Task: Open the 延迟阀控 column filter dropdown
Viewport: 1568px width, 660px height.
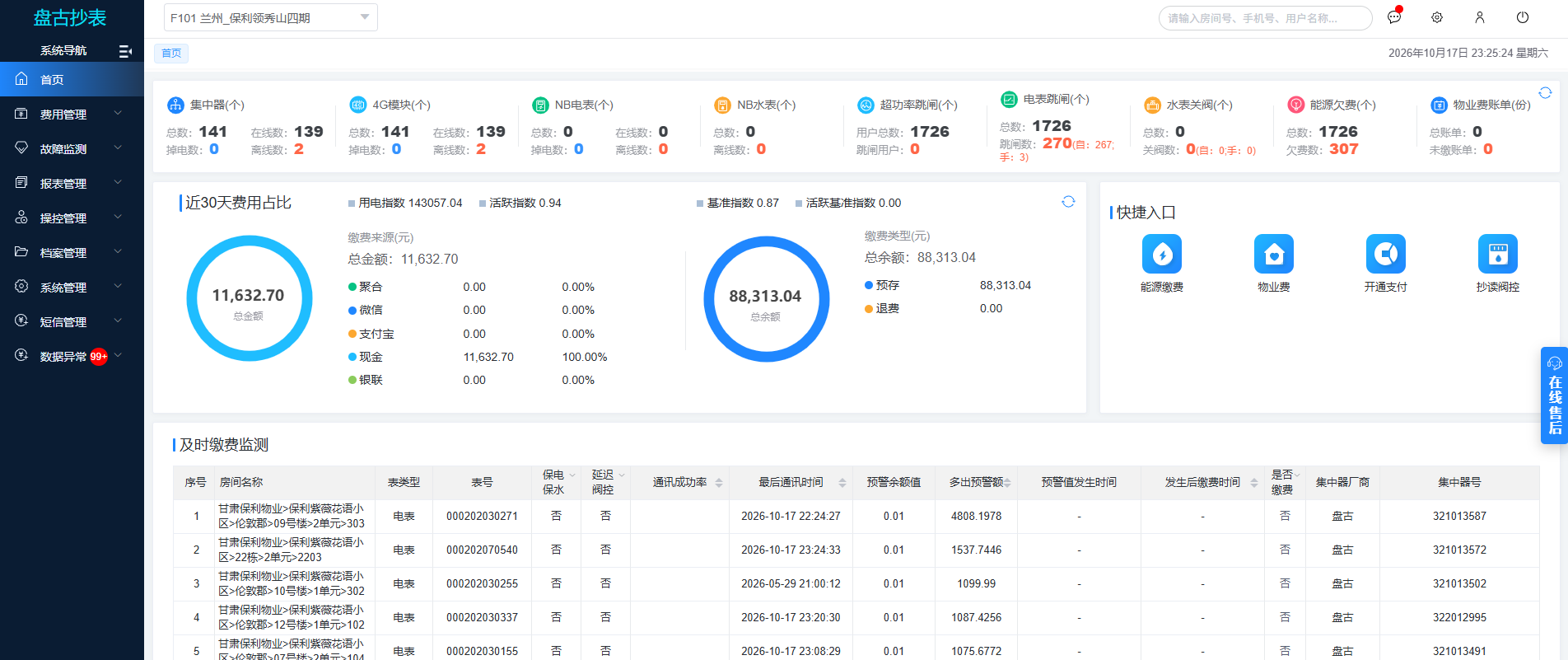Action: [622, 475]
